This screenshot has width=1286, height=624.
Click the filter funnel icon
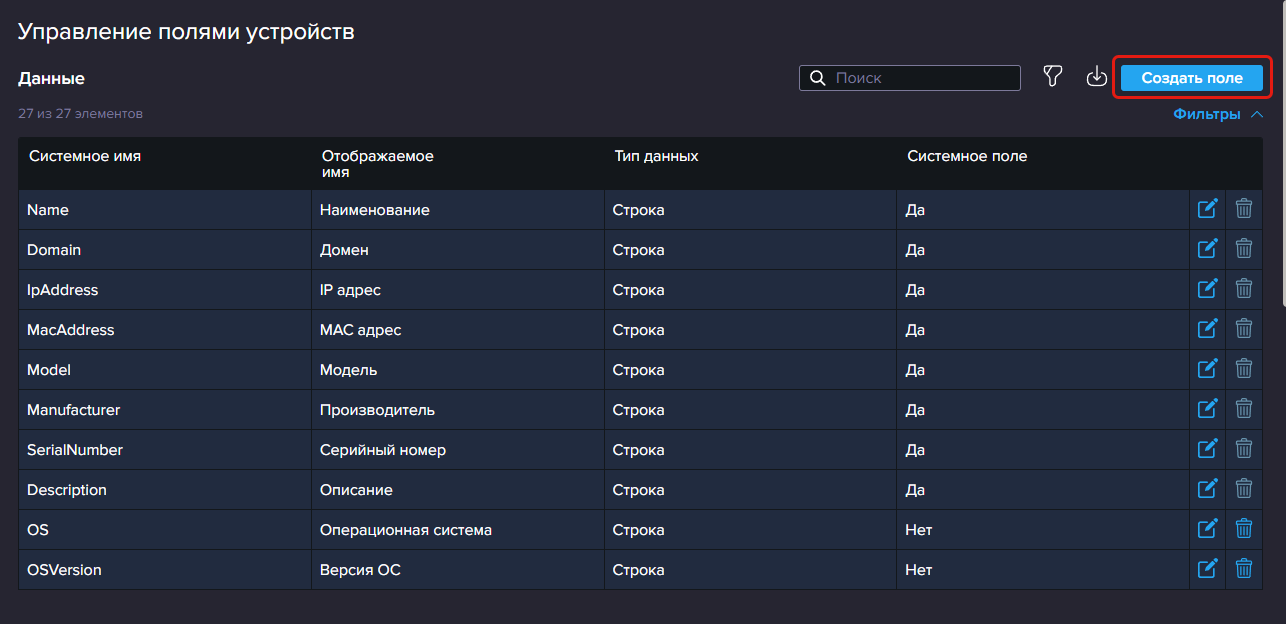click(x=1052, y=77)
